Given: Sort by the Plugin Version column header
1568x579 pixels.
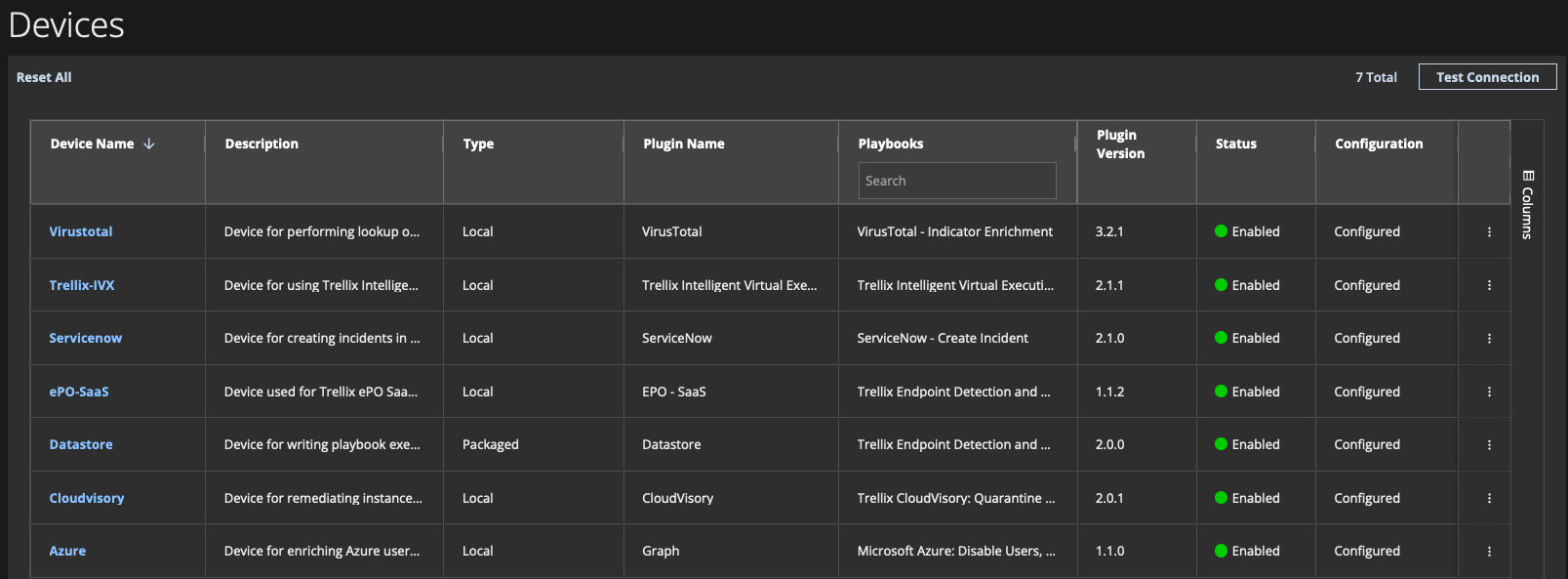Looking at the screenshot, I should 1120,144.
